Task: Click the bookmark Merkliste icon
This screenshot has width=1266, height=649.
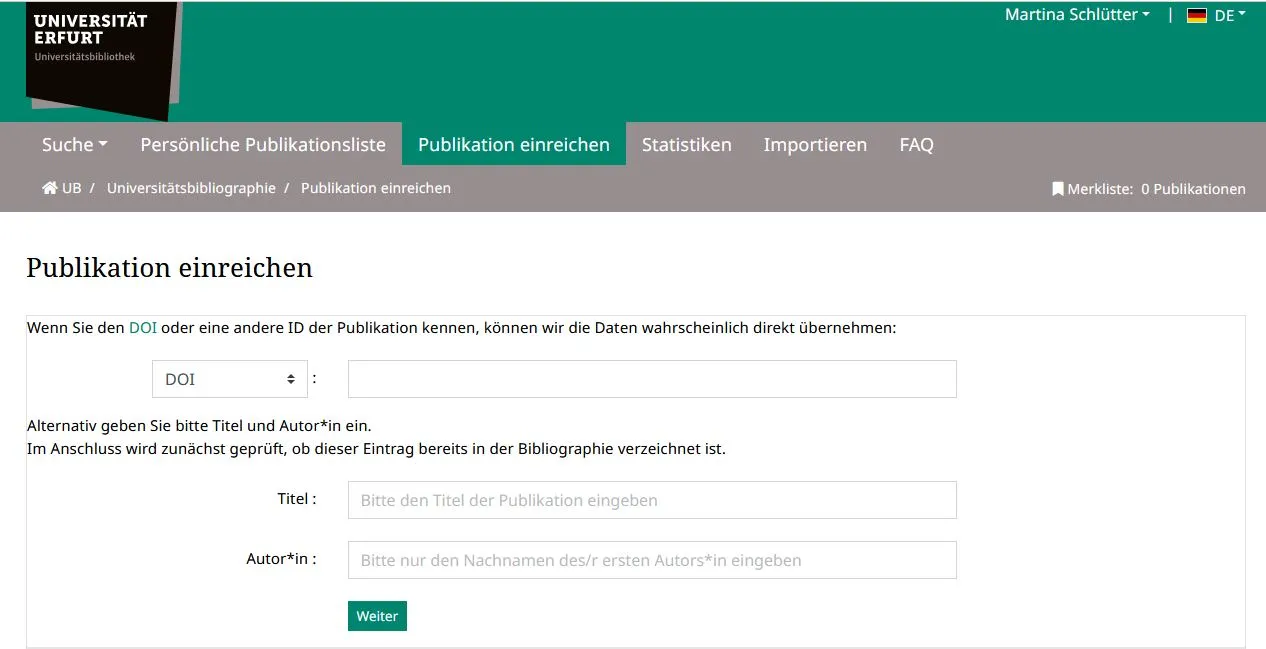Action: click(x=1057, y=189)
